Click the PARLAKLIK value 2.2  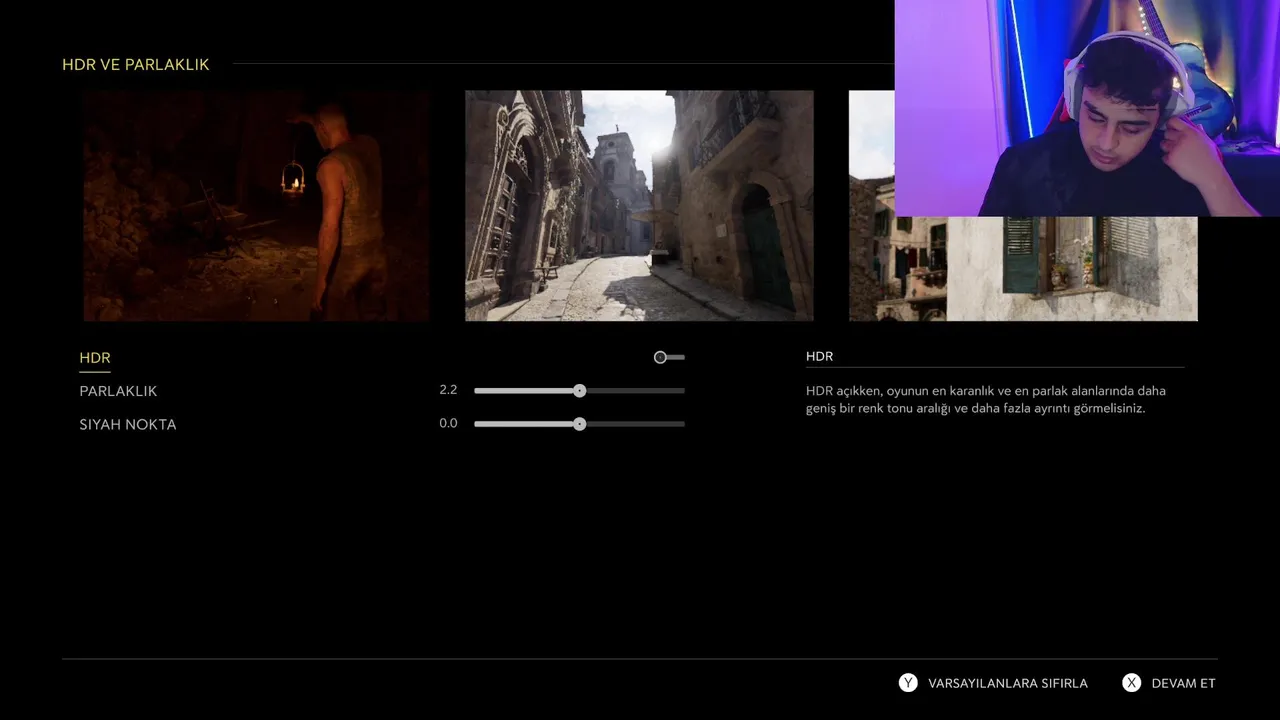tap(448, 390)
